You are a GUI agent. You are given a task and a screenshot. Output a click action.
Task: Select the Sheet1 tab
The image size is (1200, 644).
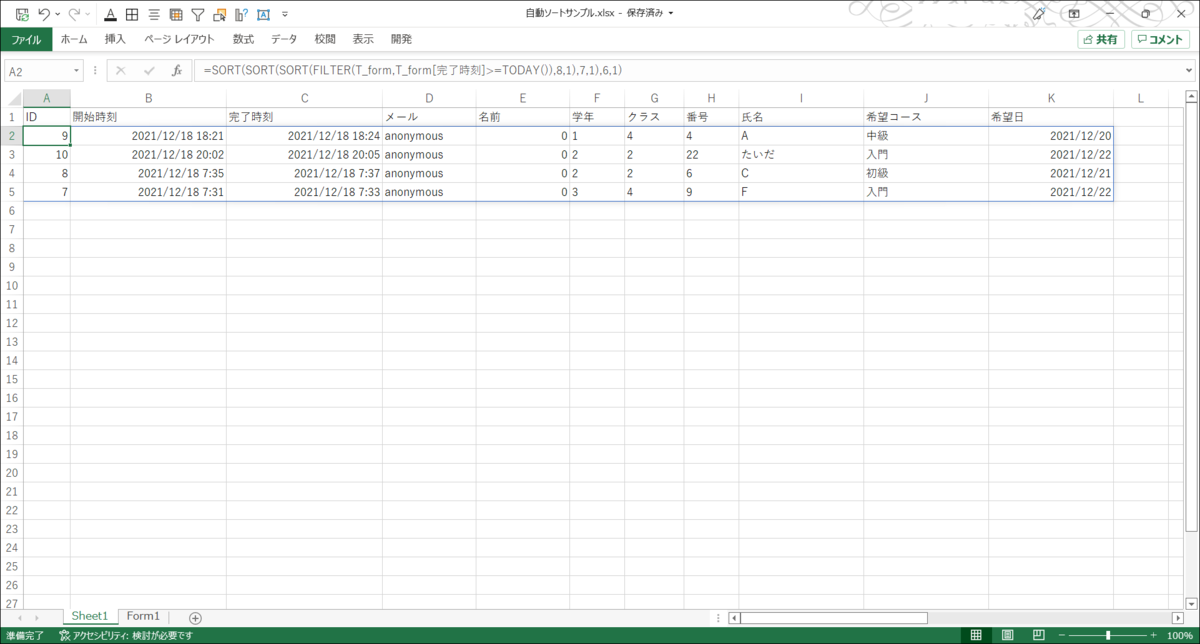click(x=89, y=617)
